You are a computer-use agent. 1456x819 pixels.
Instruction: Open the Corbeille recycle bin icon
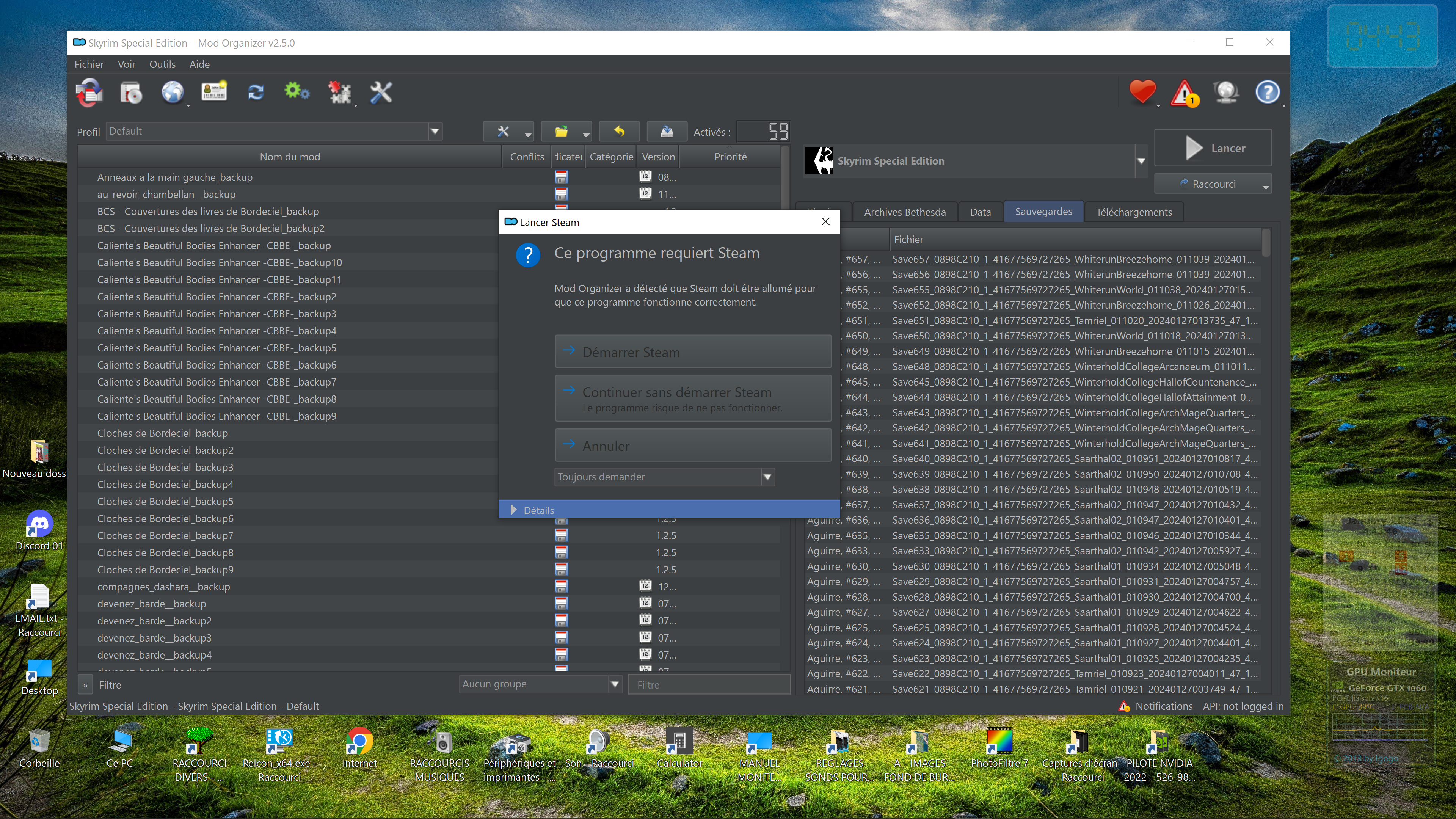pyautogui.click(x=39, y=748)
